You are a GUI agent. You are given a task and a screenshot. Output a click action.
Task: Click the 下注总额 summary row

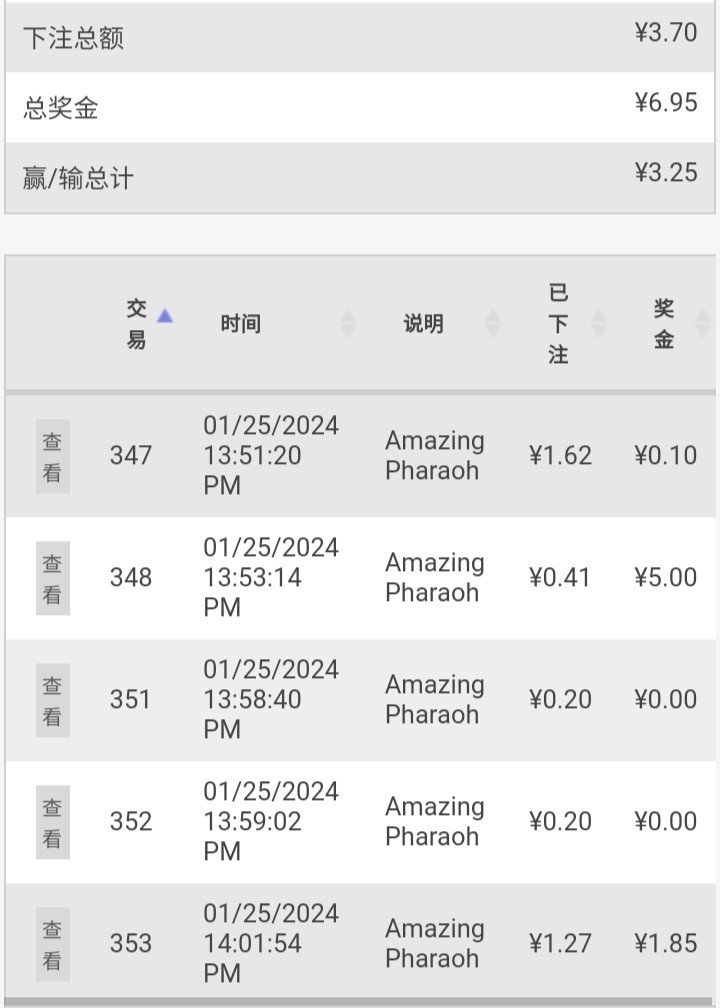360,37
